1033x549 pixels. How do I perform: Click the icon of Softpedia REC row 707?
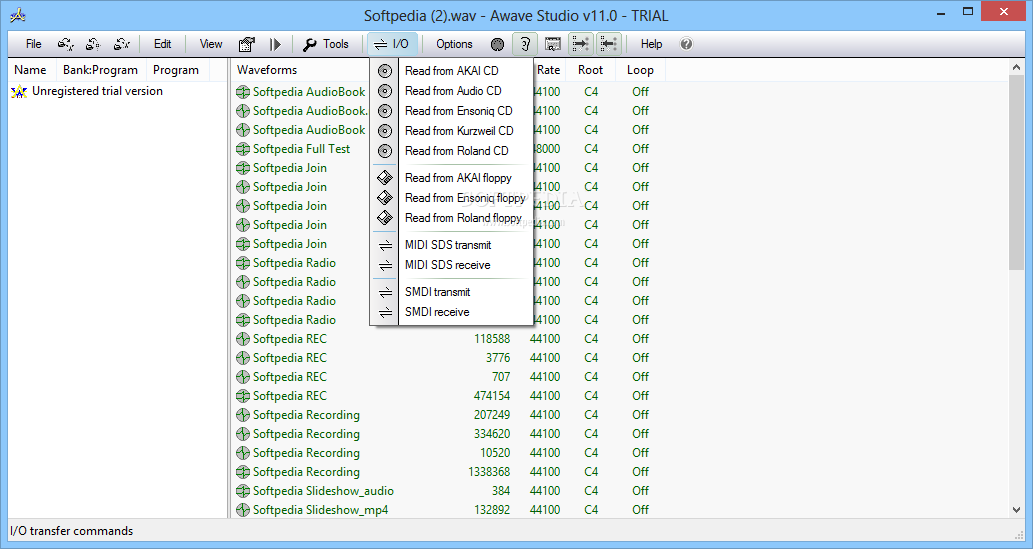coord(243,377)
